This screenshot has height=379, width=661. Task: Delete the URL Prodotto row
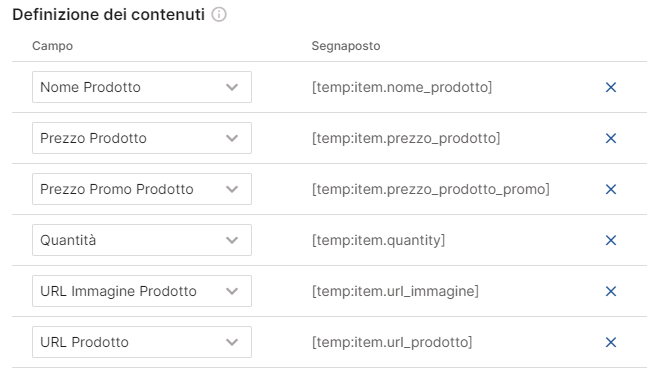(611, 342)
